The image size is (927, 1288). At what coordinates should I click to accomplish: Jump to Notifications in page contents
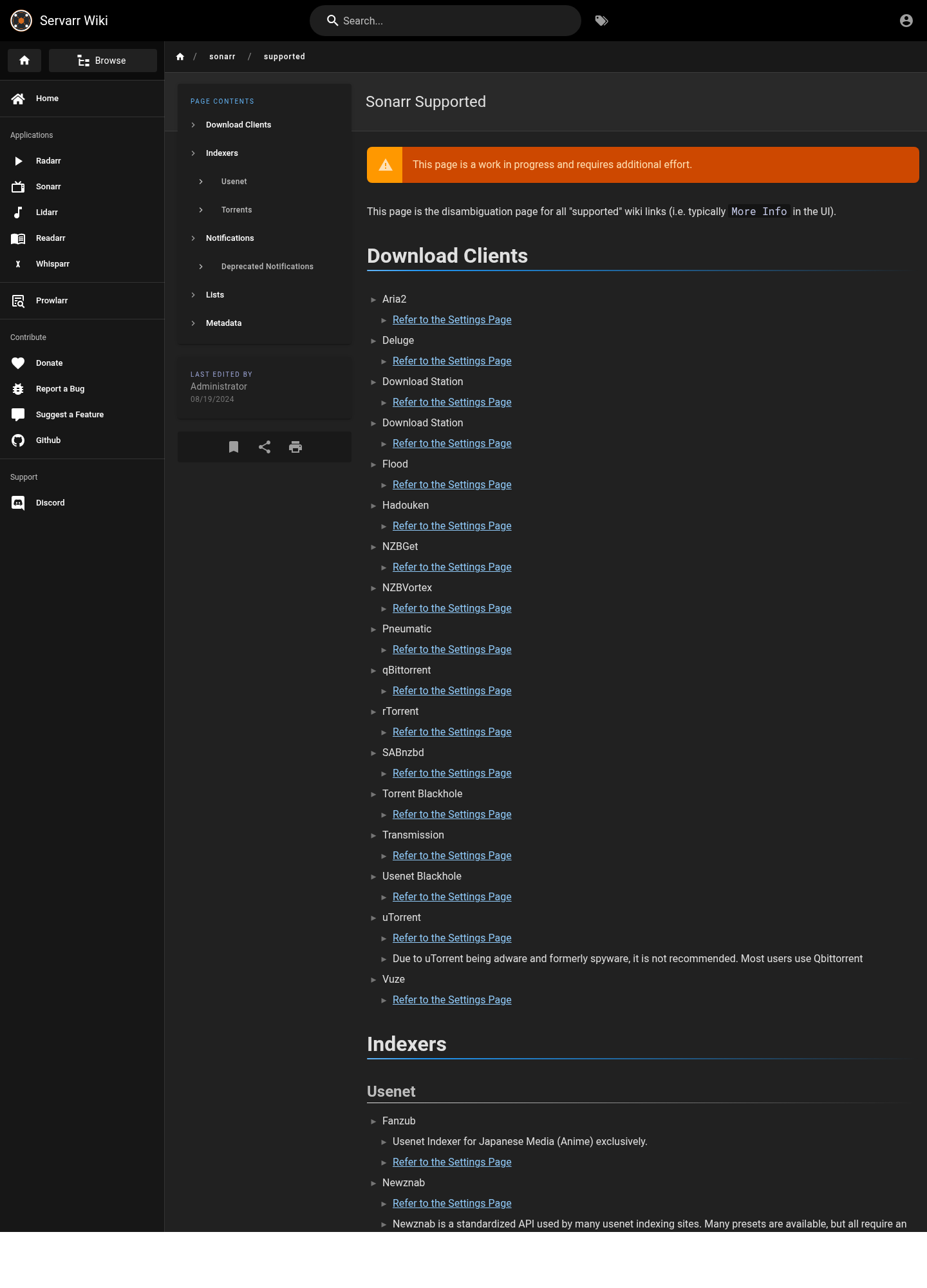[x=230, y=238]
